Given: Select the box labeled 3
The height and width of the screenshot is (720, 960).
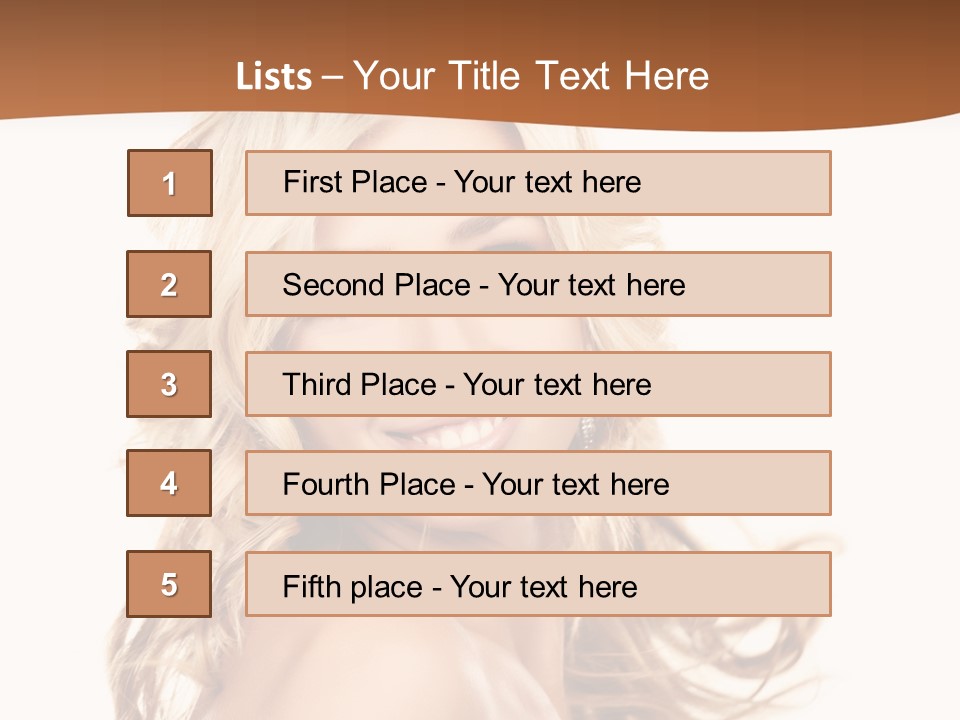Looking at the screenshot, I should click(x=170, y=384).
